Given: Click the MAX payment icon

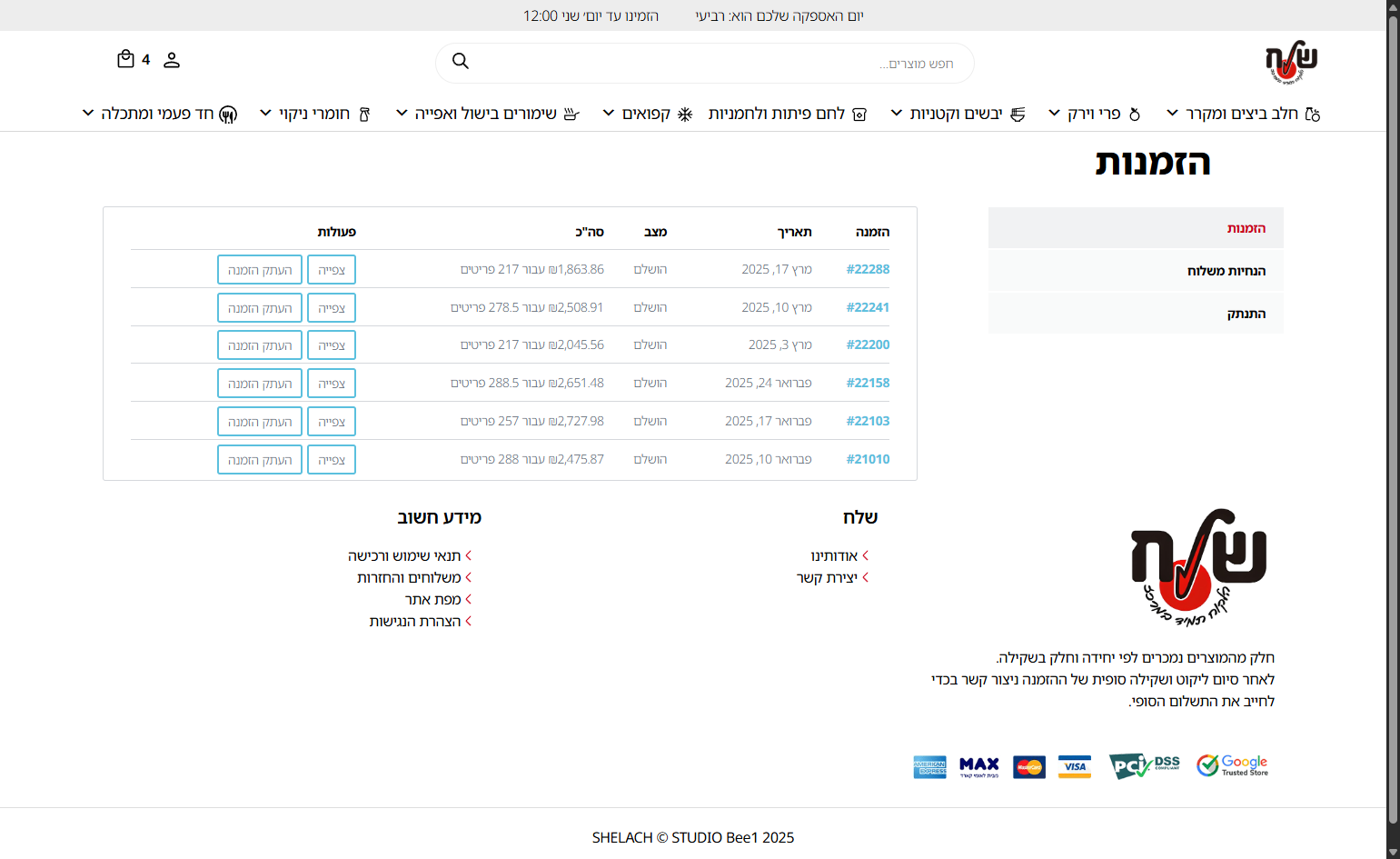Looking at the screenshot, I should click(979, 767).
